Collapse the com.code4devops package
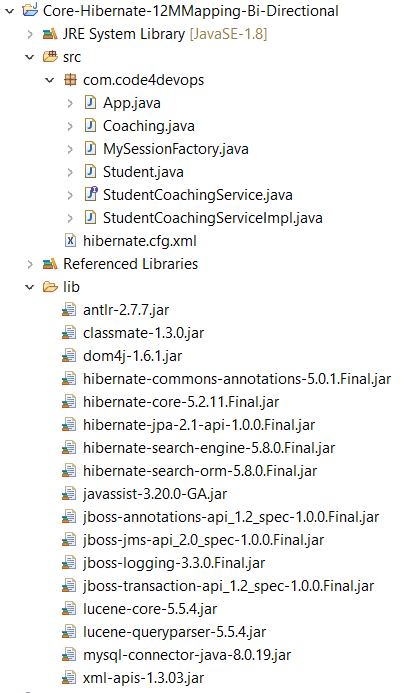 point(50,80)
